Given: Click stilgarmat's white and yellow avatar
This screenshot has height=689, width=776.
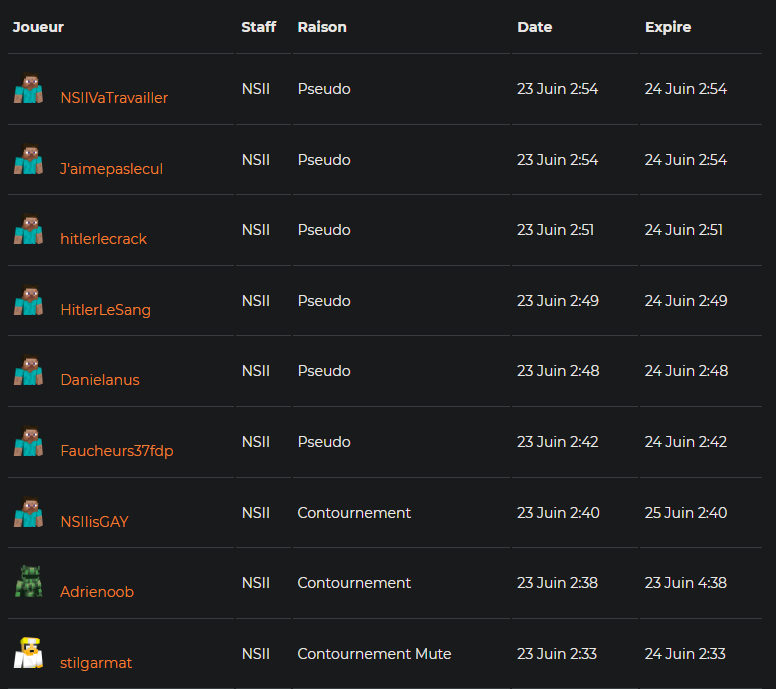Looking at the screenshot, I should tap(28, 653).
